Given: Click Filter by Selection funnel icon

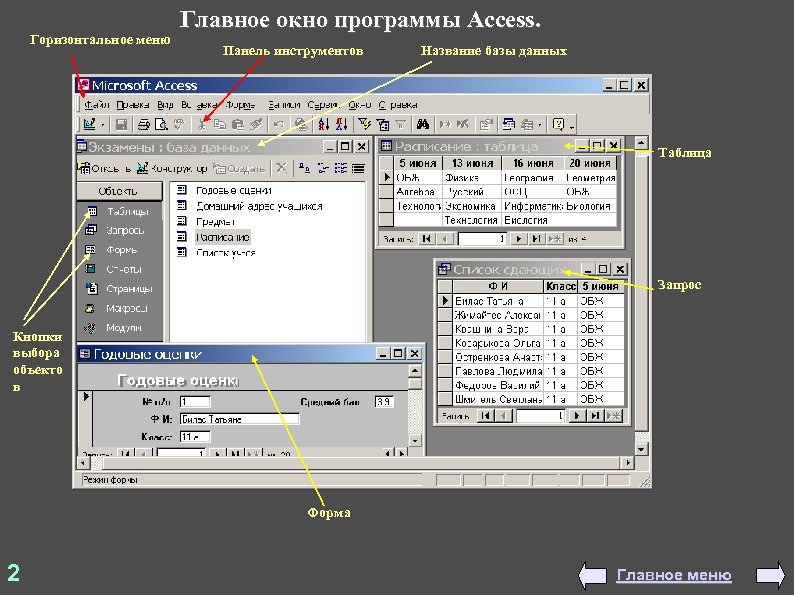Looking at the screenshot, I should 365,124.
